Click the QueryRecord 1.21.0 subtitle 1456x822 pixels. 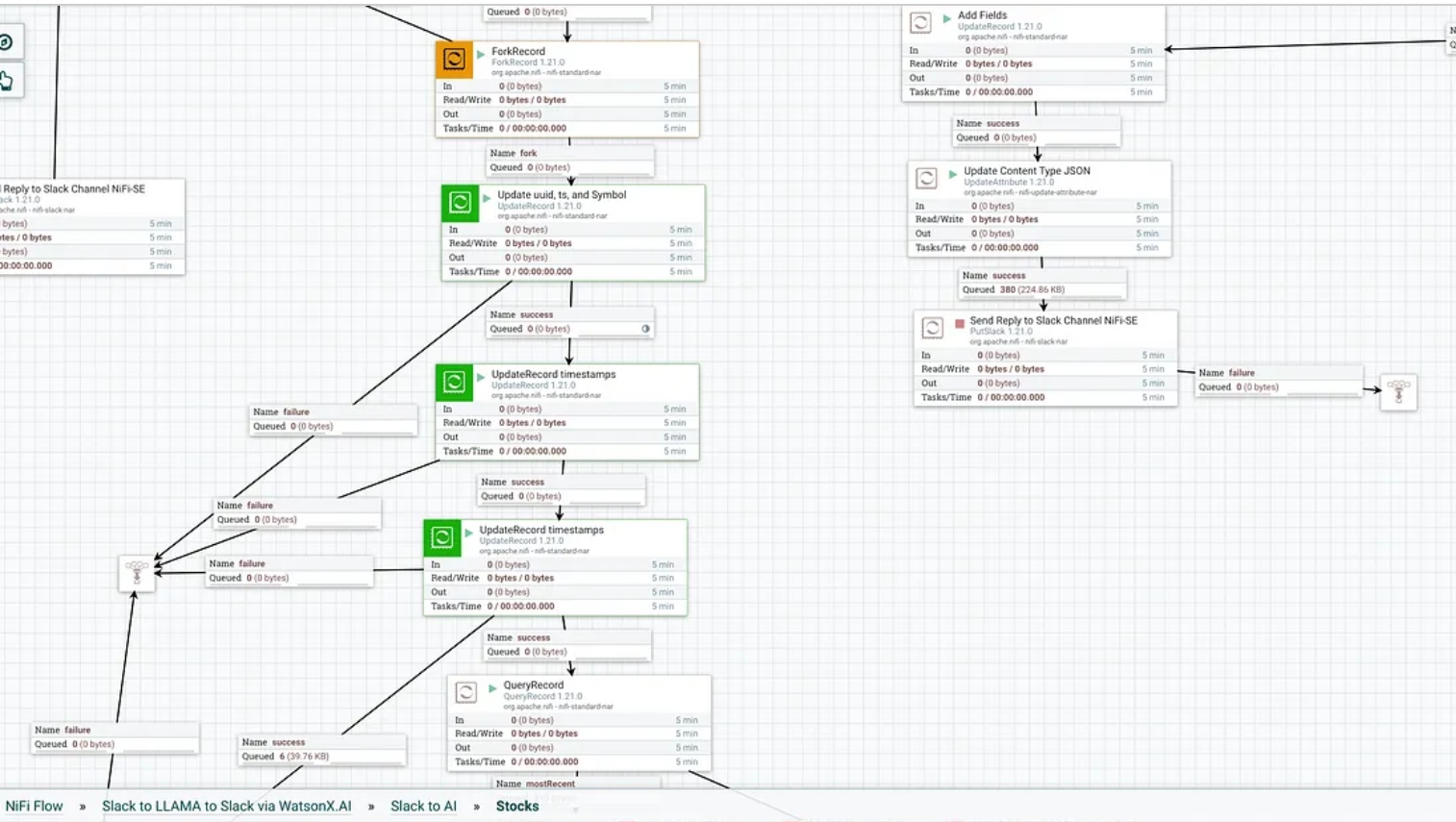[543, 696]
